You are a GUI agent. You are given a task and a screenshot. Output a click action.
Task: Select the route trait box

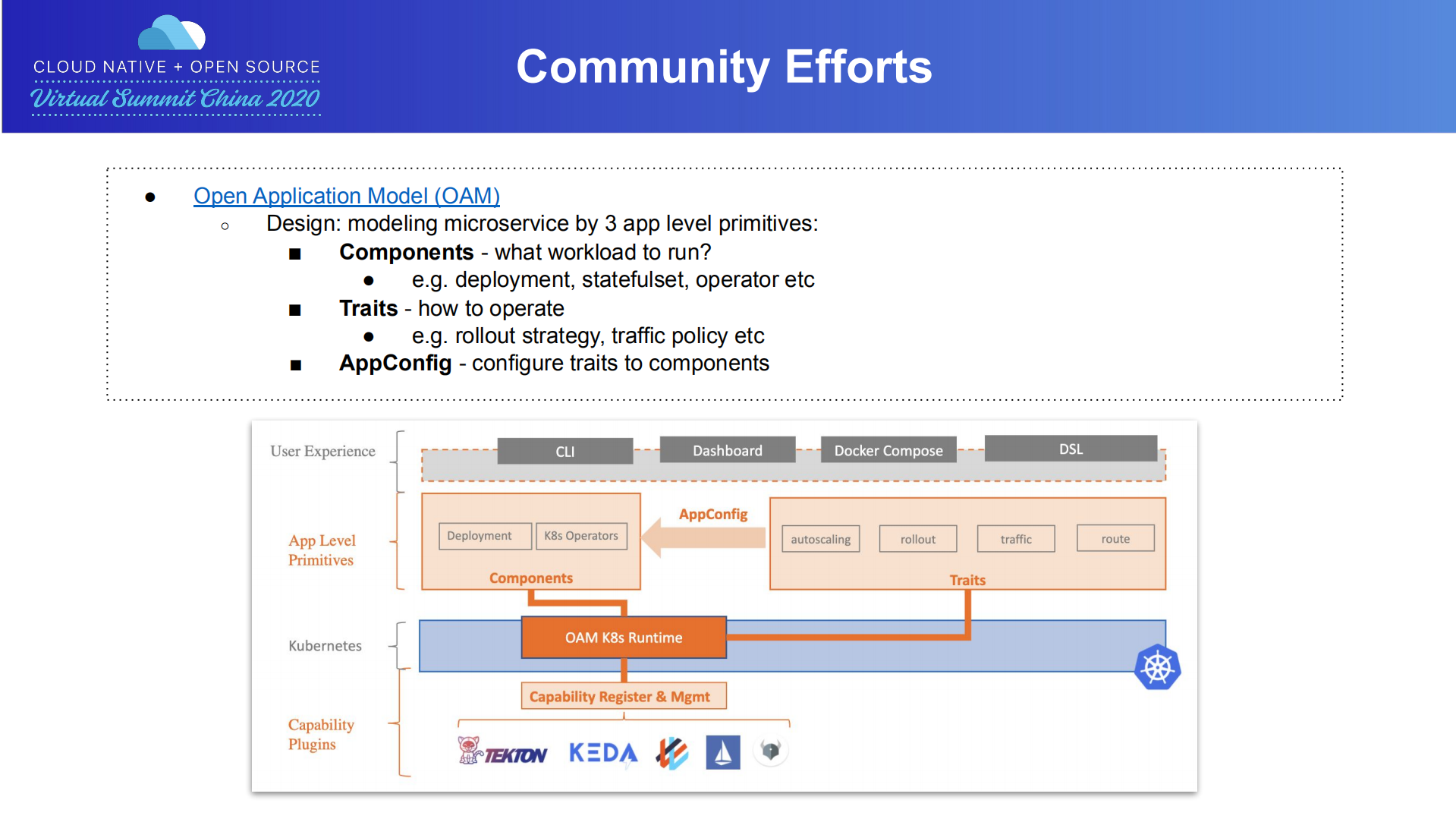(x=1115, y=538)
